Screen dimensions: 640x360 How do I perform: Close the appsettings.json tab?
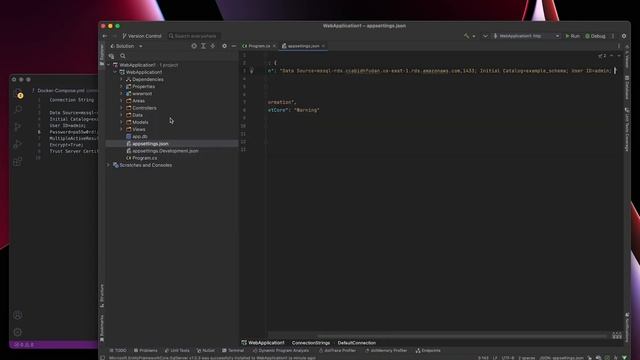[323, 46]
